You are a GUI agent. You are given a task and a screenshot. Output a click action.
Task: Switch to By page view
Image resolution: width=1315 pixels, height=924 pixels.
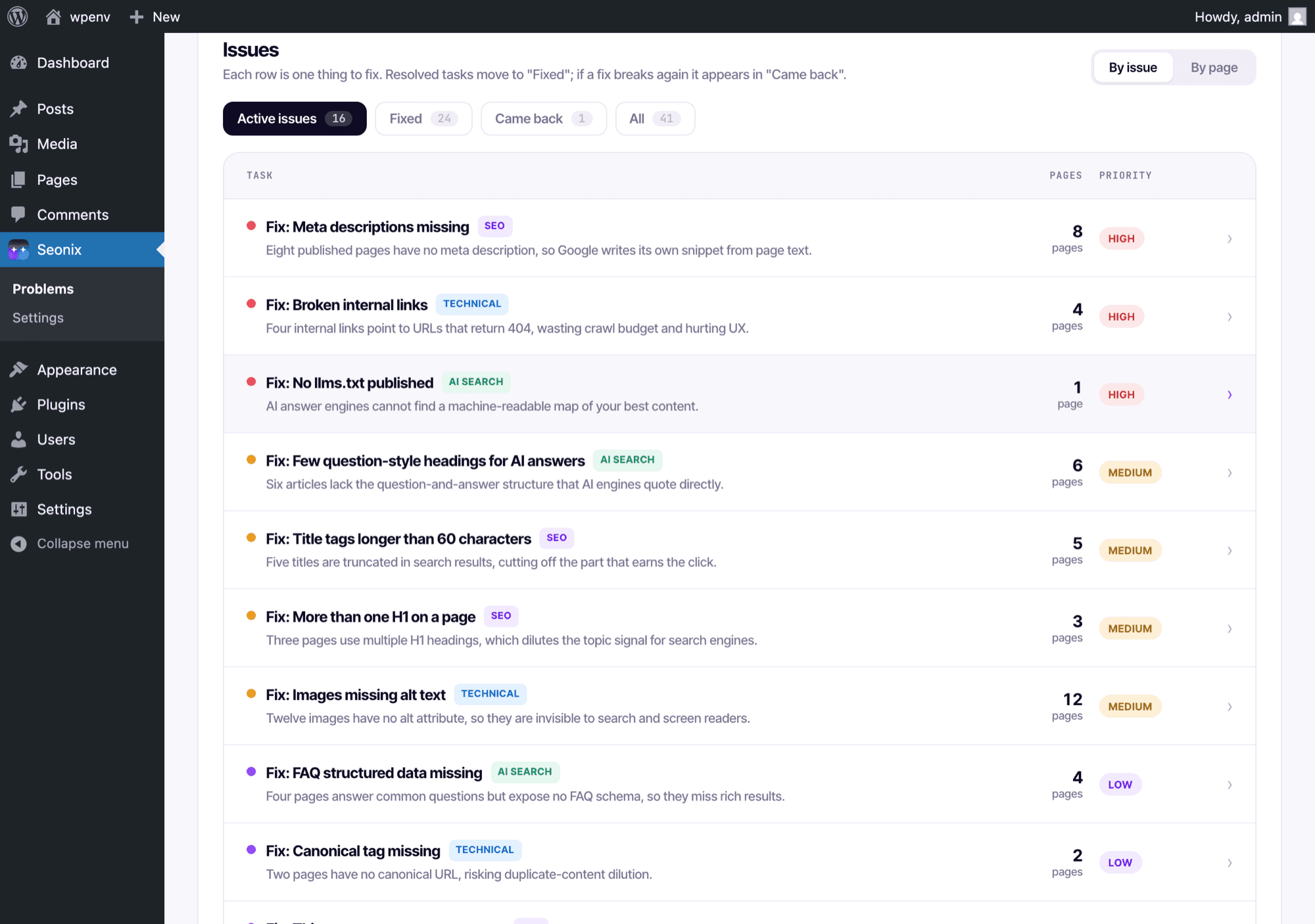[1214, 67]
